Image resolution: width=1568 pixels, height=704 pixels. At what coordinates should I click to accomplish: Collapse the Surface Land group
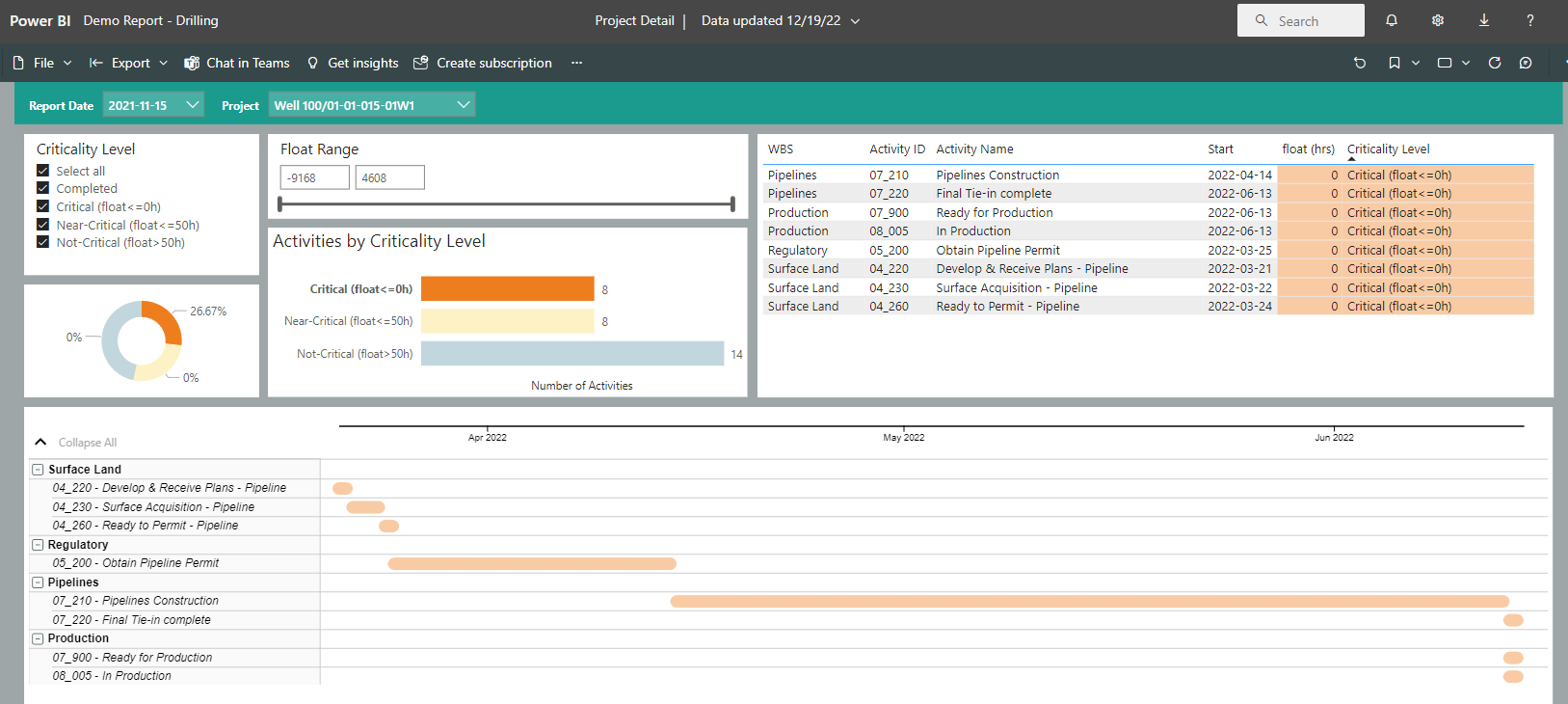(x=39, y=470)
